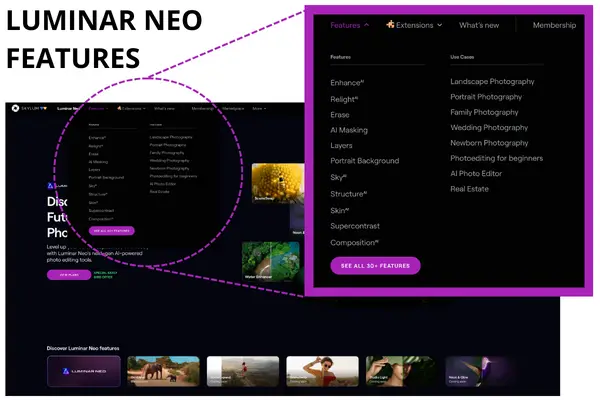The image size is (600, 400).
Task: Open the Features tab in the enlarged panel
Action: coord(345,25)
